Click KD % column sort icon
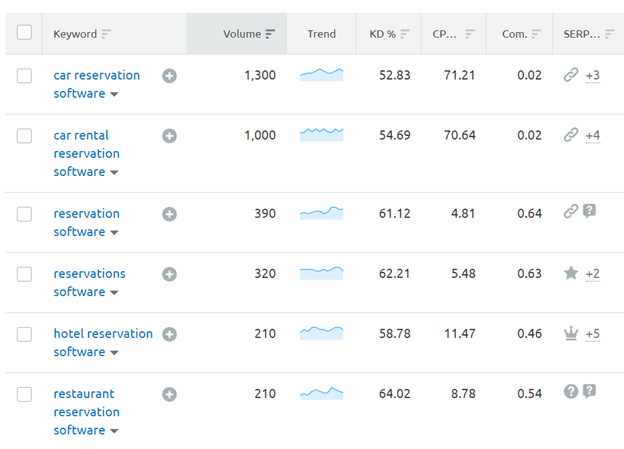The width and height of the screenshot is (624, 449). 405,34
